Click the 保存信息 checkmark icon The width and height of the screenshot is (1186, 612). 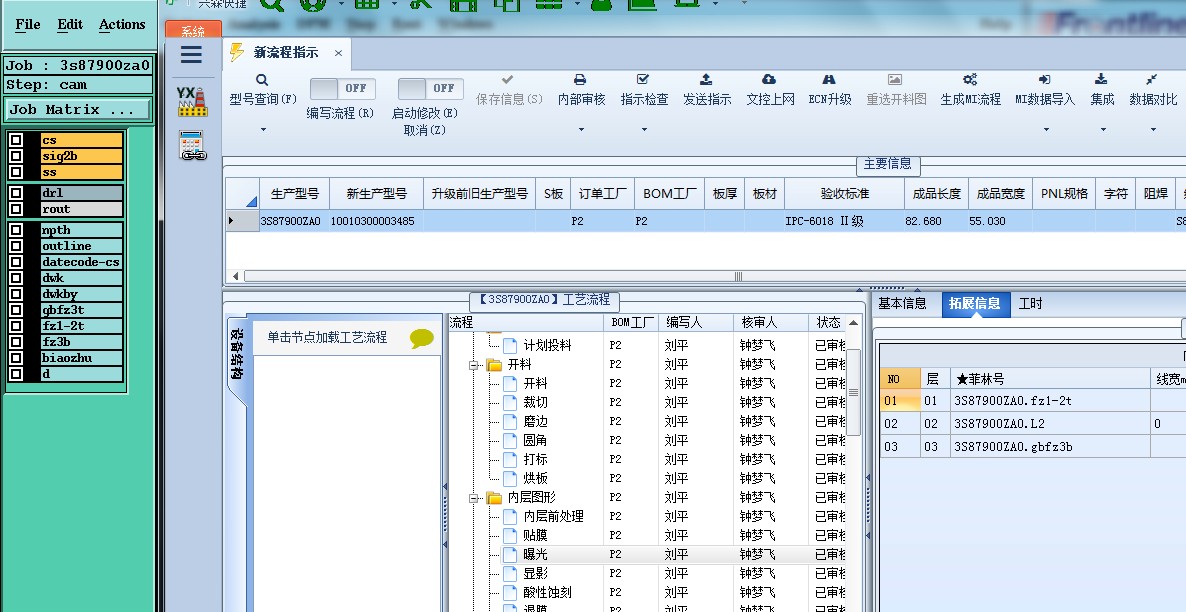pyautogui.click(x=508, y=79)
